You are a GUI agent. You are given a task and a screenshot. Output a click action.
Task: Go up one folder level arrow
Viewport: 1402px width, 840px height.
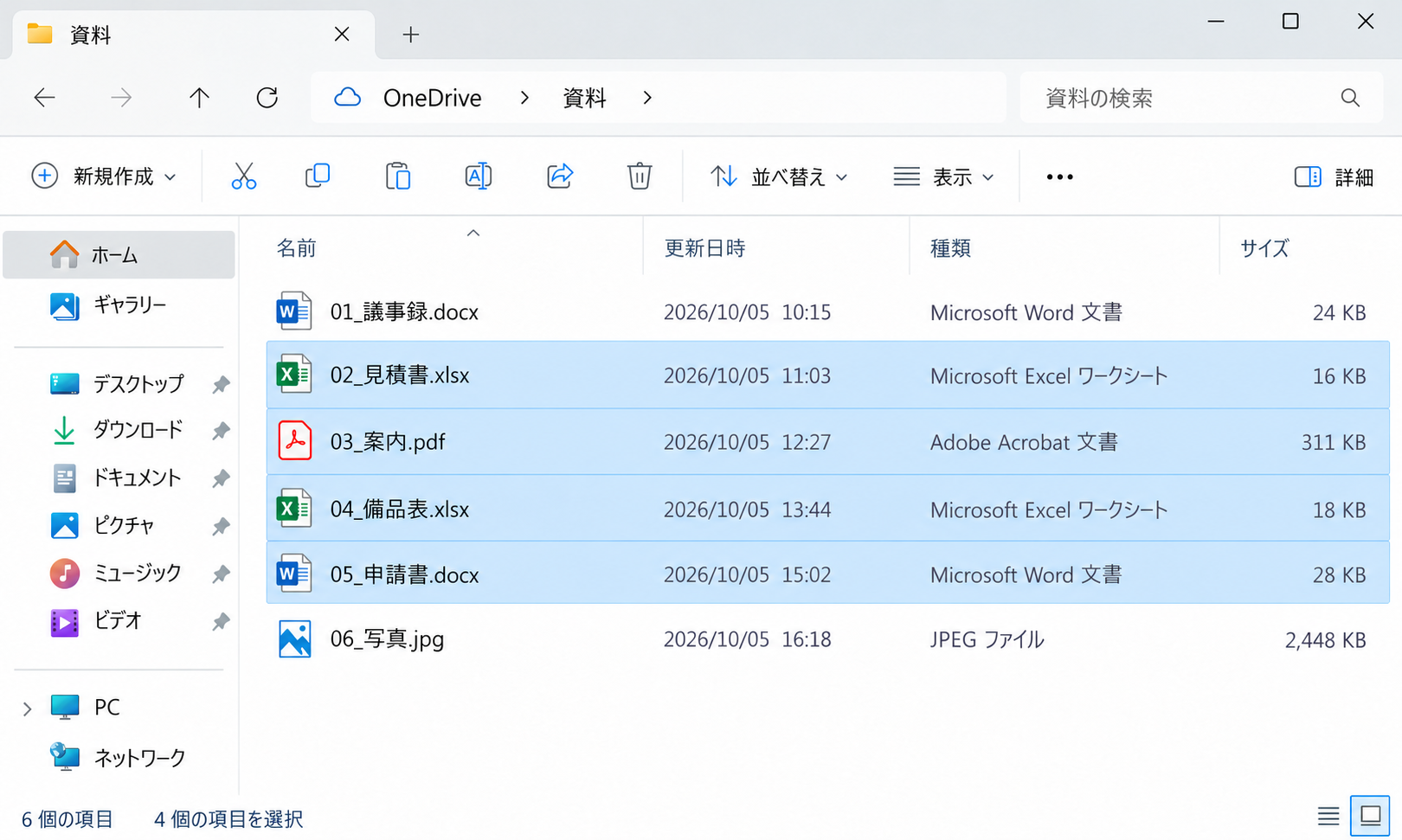pos(199,98)
